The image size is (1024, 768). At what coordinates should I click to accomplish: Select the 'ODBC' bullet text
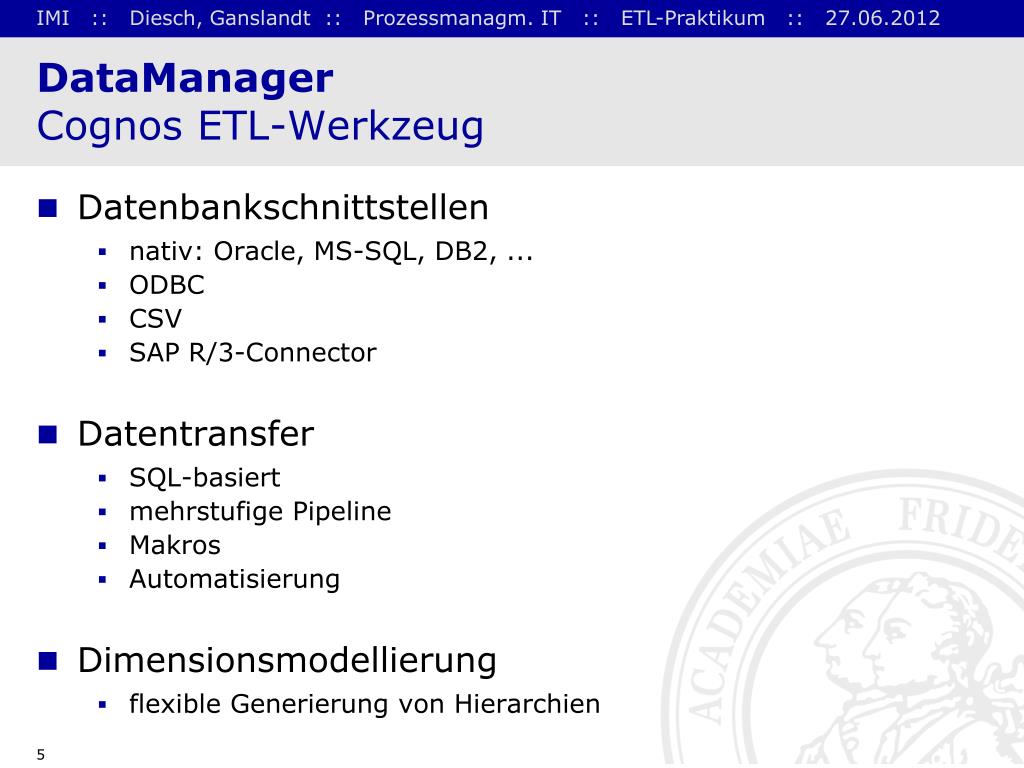pyautogui.click(x=167, y=285)
